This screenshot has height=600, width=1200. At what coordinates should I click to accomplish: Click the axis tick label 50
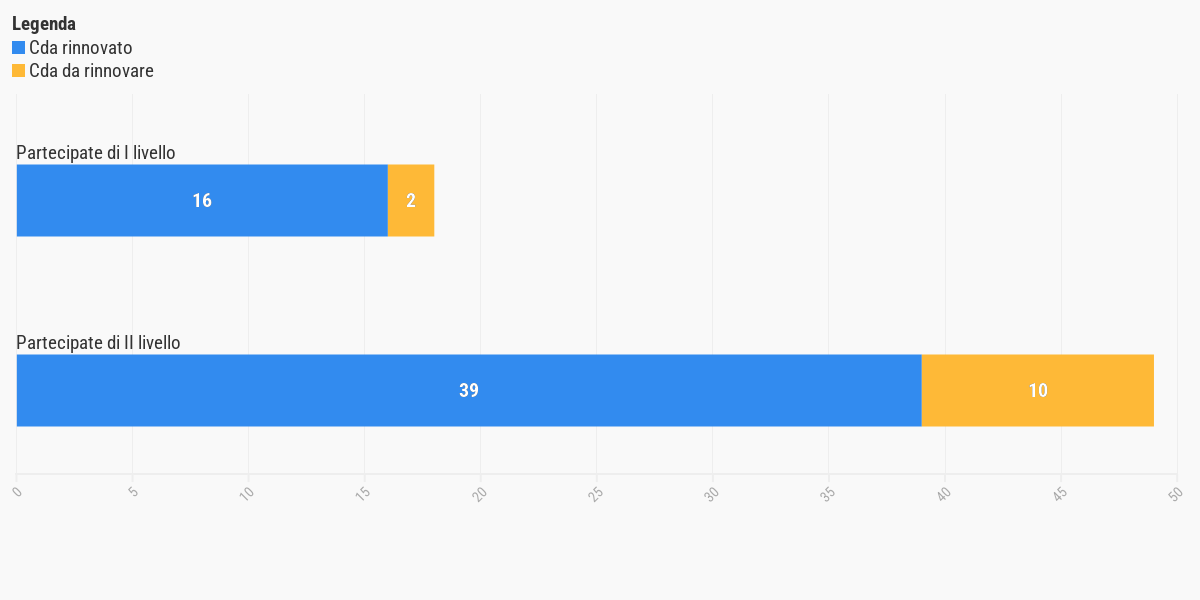pos(1175,492)
